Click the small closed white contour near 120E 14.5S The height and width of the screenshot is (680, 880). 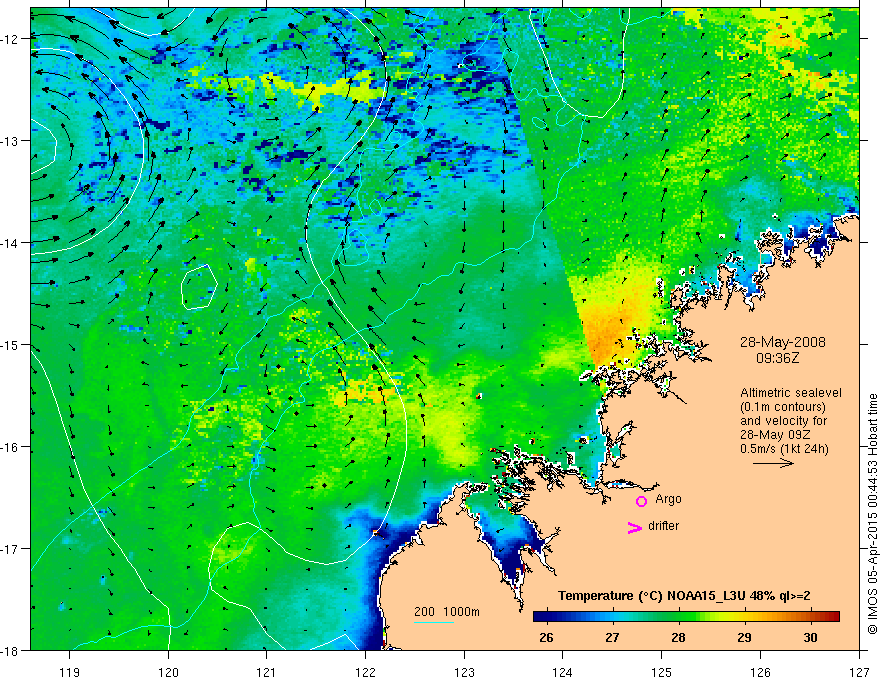pos(199,287)
